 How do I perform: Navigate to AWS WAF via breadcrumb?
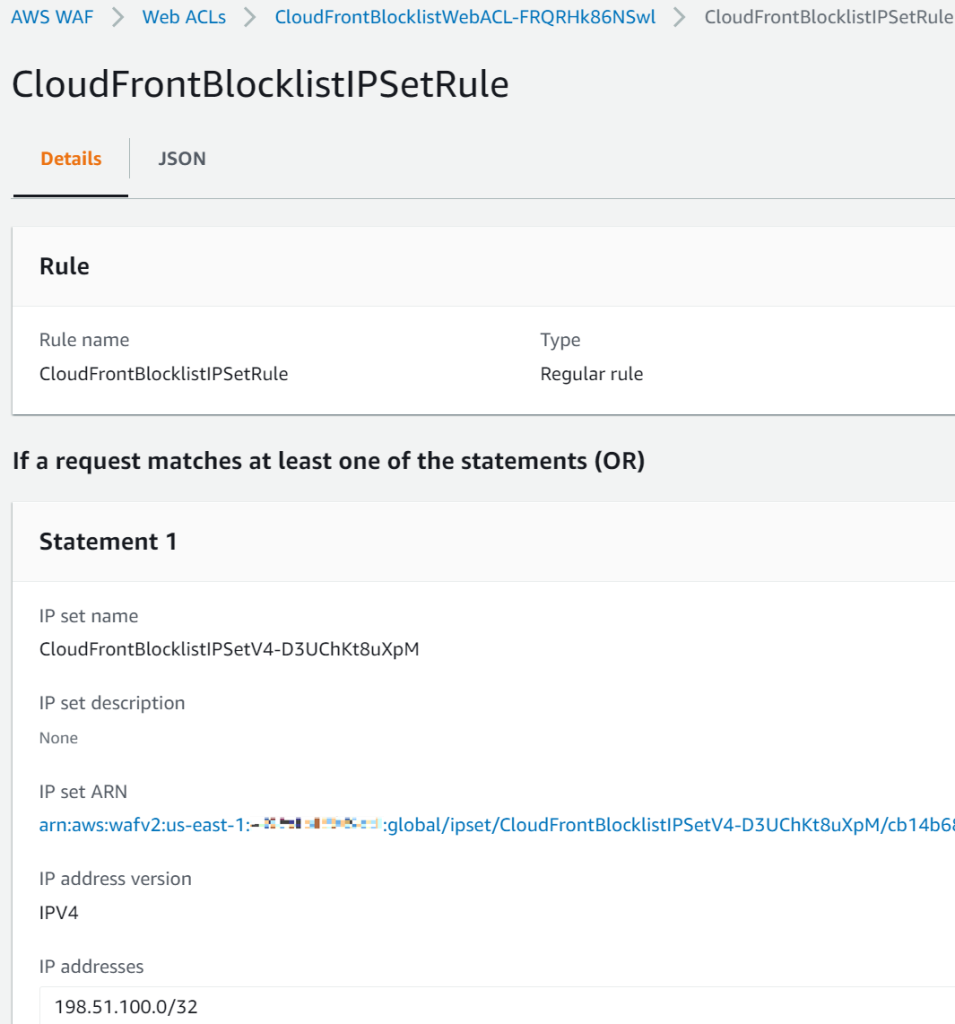pyautogui.click(x=52, y=17)
